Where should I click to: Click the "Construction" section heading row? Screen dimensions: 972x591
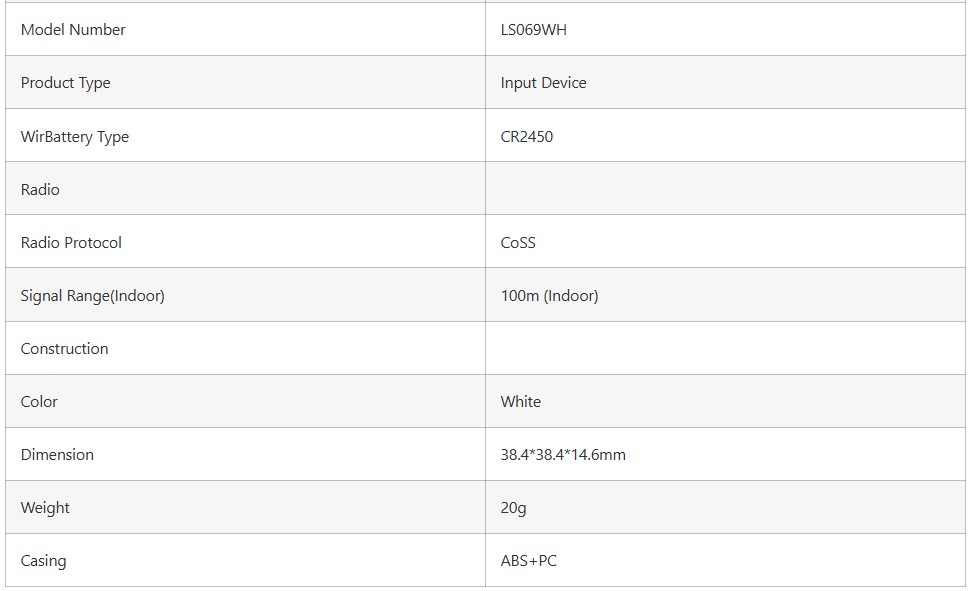(x=64, y=349)
